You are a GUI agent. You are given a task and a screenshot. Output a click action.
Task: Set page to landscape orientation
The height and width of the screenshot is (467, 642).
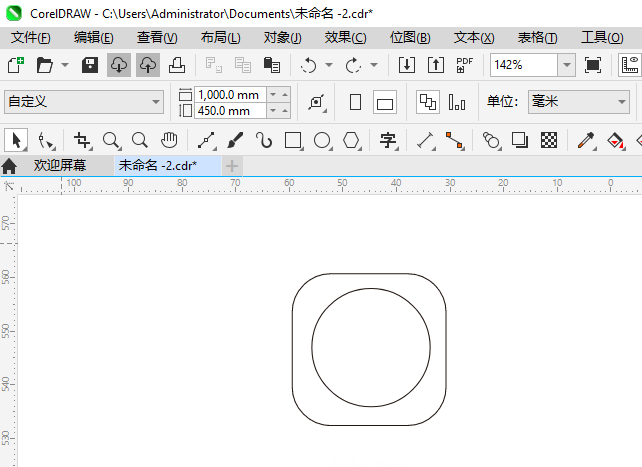click(x=384, y=102)
